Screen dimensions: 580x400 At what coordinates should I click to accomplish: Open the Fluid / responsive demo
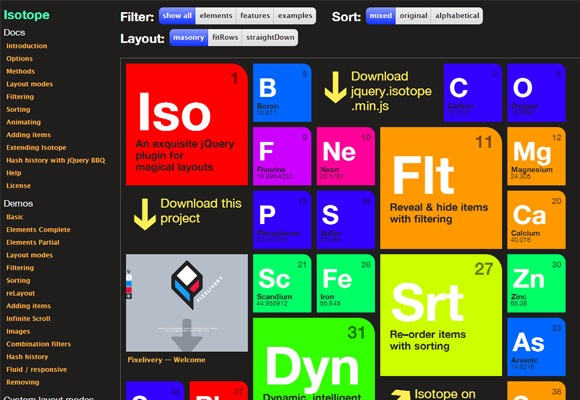pos(37,369)
